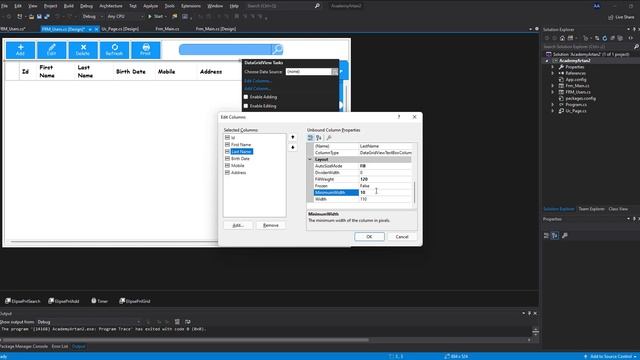This screenshot has height=360, width=640.
Task: Expand Frm_Main.cs in Solution Explorer
Action: click(553, 86)
